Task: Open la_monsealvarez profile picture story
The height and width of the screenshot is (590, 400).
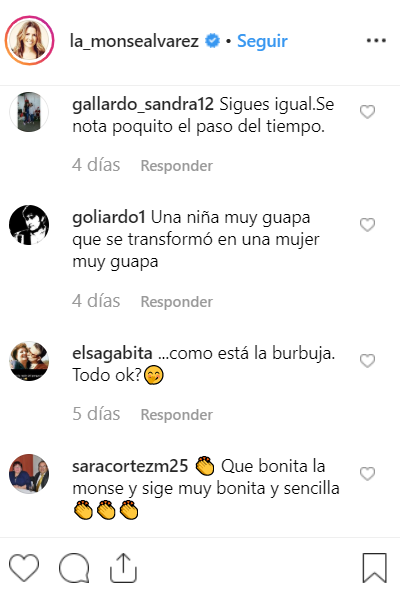Action: pos(29,40)
